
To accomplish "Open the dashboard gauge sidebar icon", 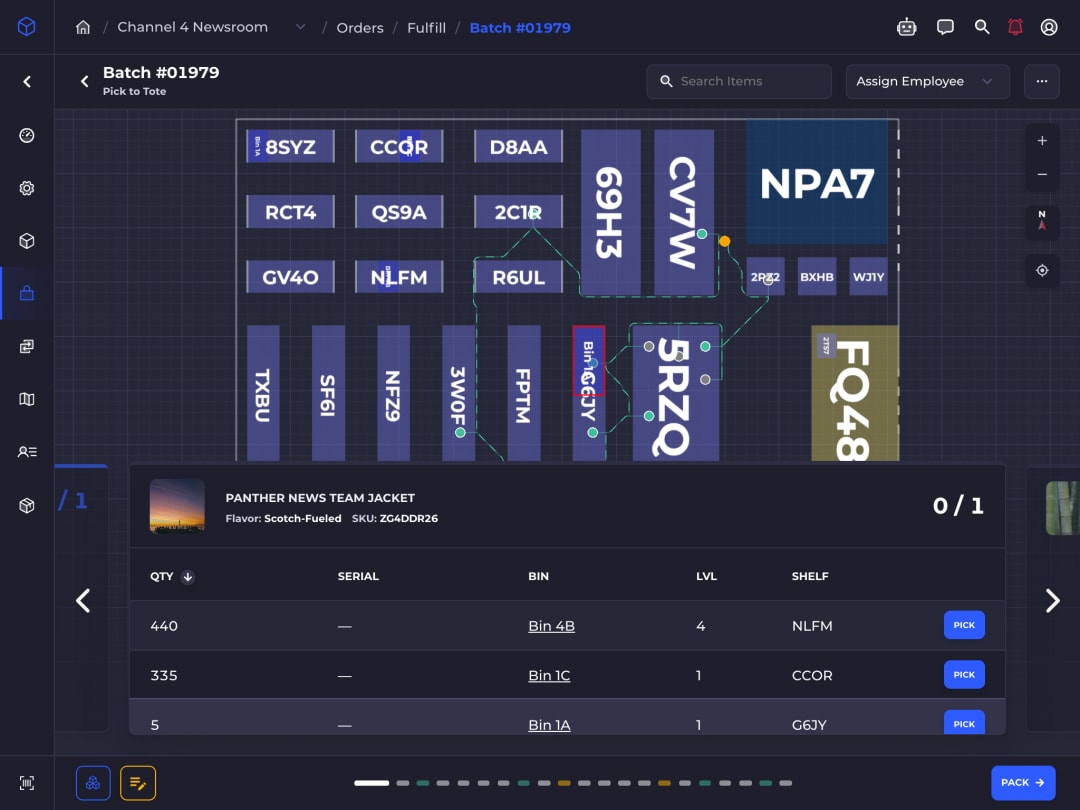I will coord(27,135).
